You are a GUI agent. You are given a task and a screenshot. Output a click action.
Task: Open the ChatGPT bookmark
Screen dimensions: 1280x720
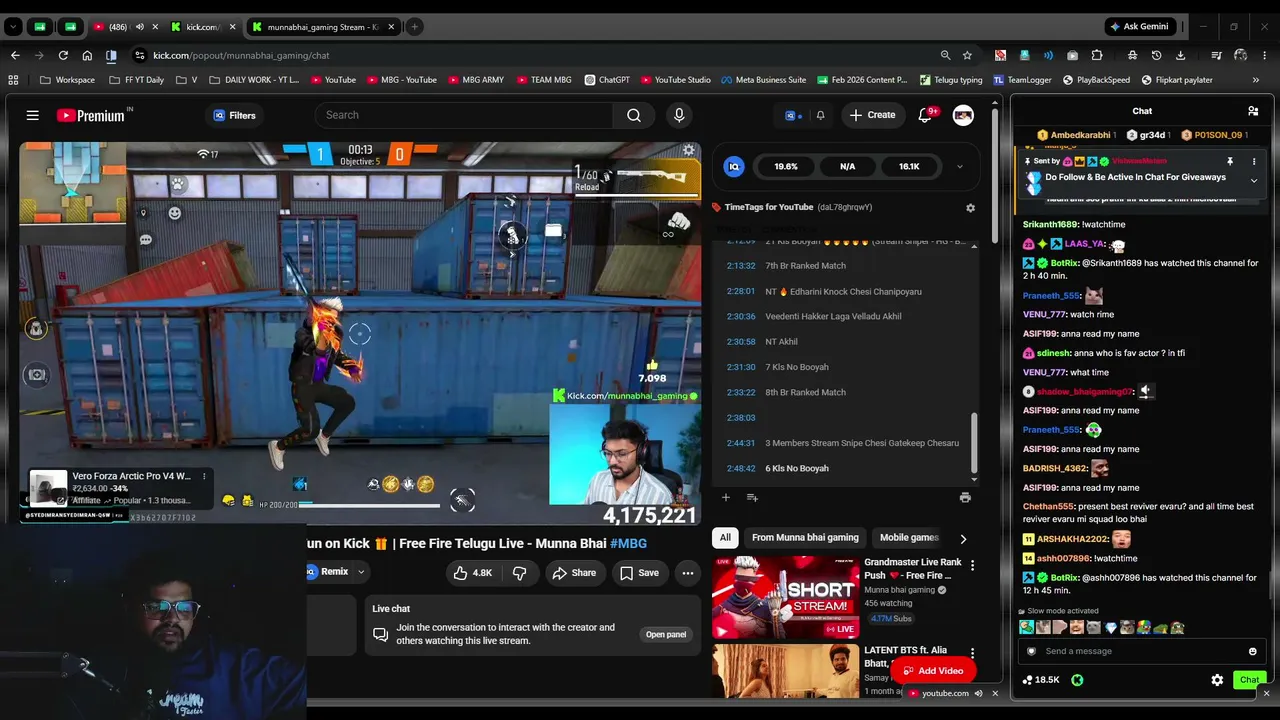[605, 80]
